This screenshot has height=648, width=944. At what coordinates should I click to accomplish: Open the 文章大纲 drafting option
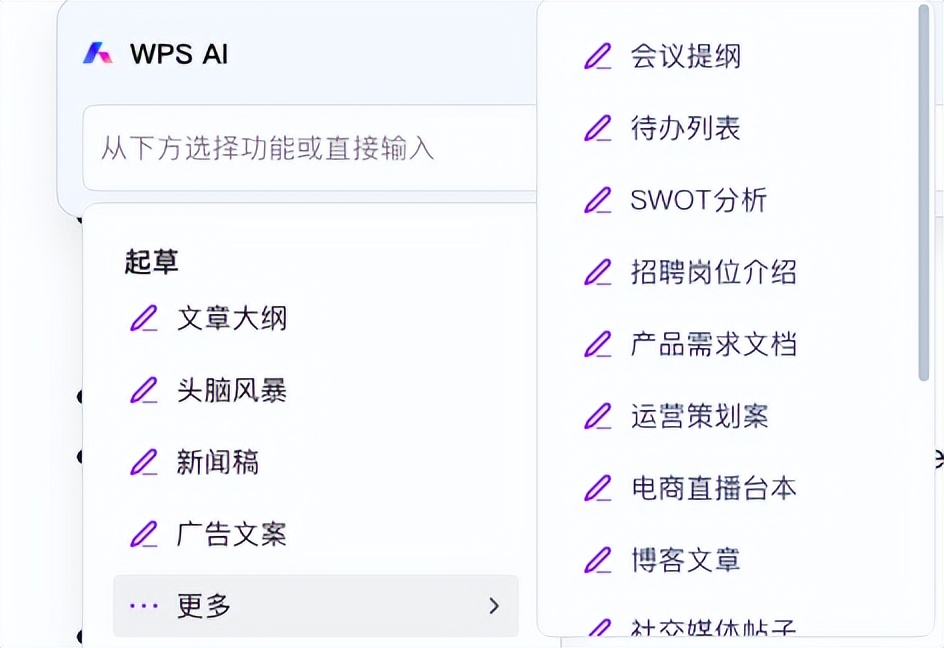click(232, 318)
